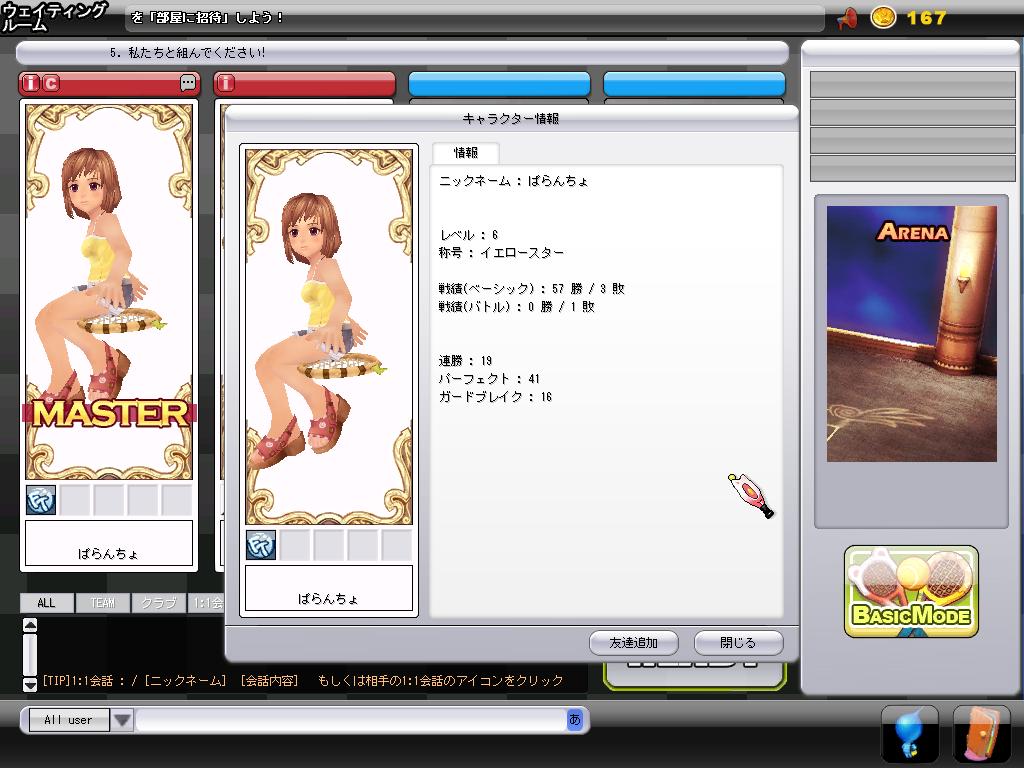Toggle the BasicMode game mode button
The image size is (1024, 768).
click(911, 592)
